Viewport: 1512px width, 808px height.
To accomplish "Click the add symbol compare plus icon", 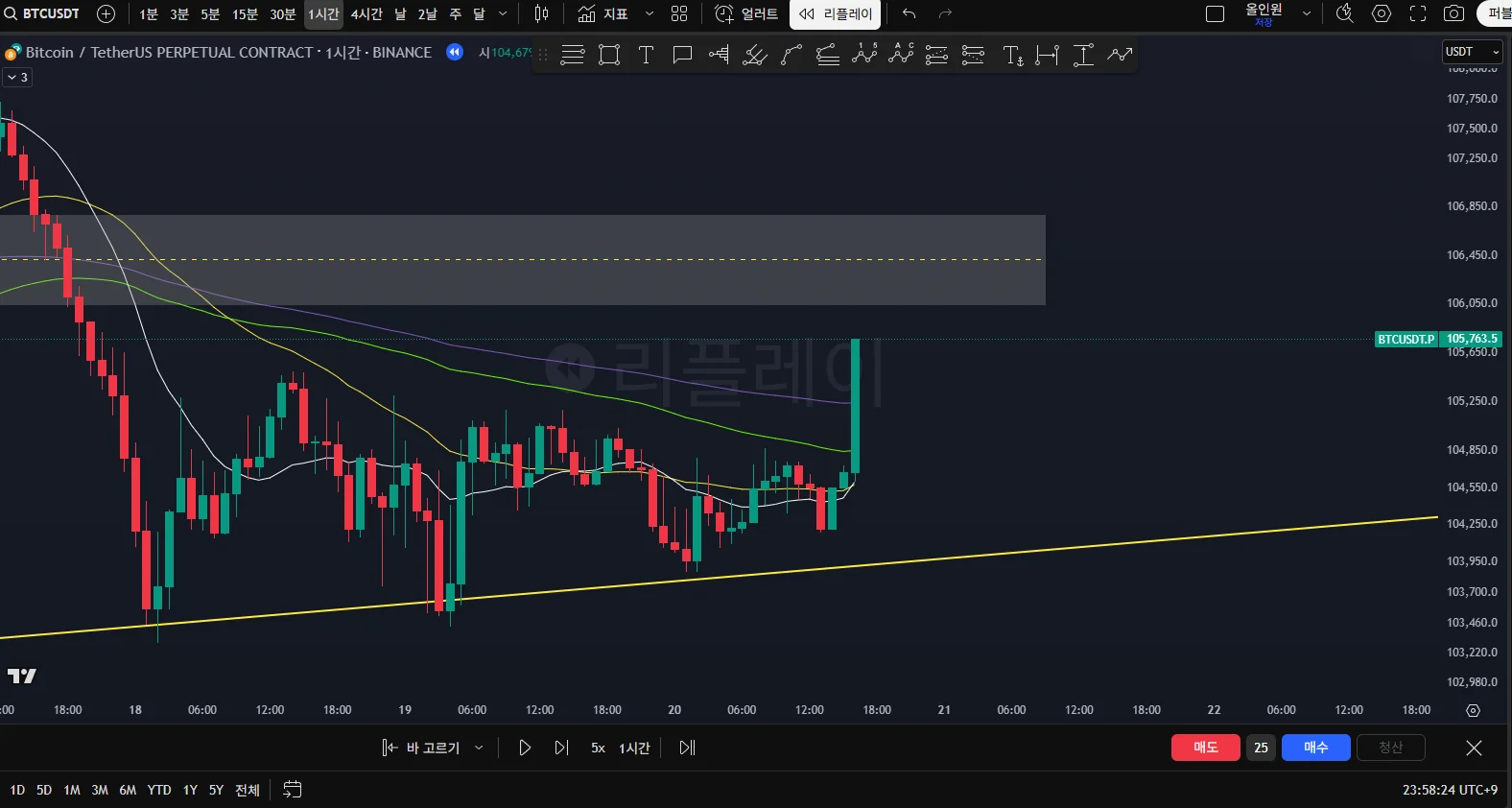I will 106,13.
